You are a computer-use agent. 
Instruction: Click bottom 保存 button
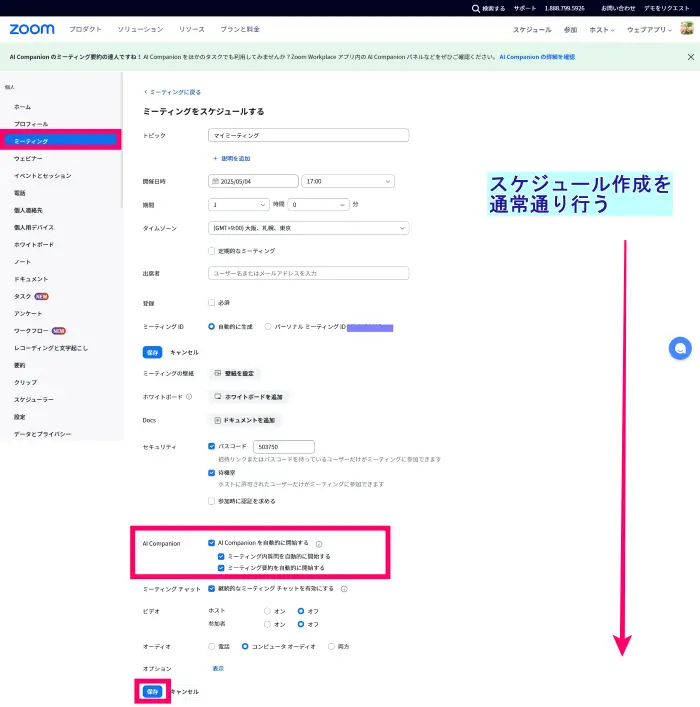(152, 691)
